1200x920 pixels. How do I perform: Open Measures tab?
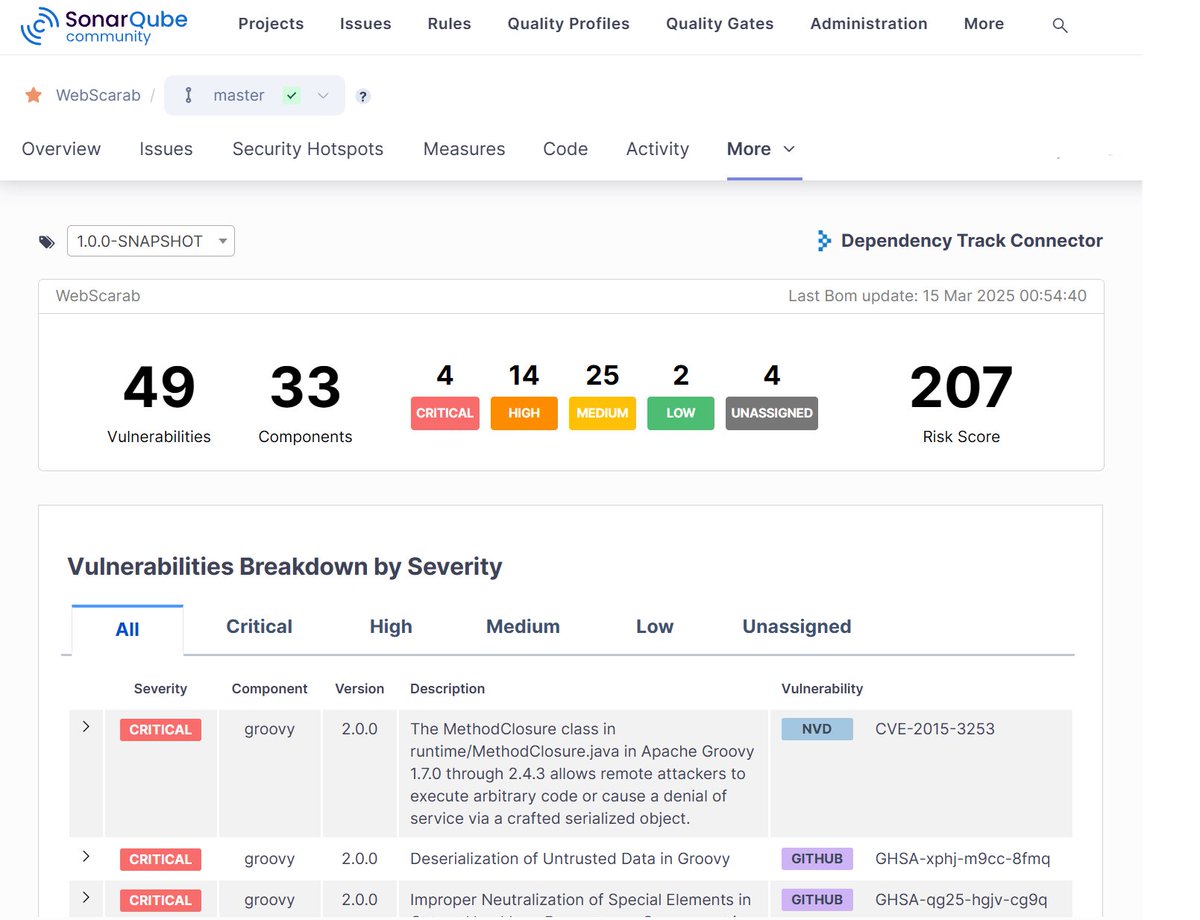pyautogui.click(x=464, y=149)
